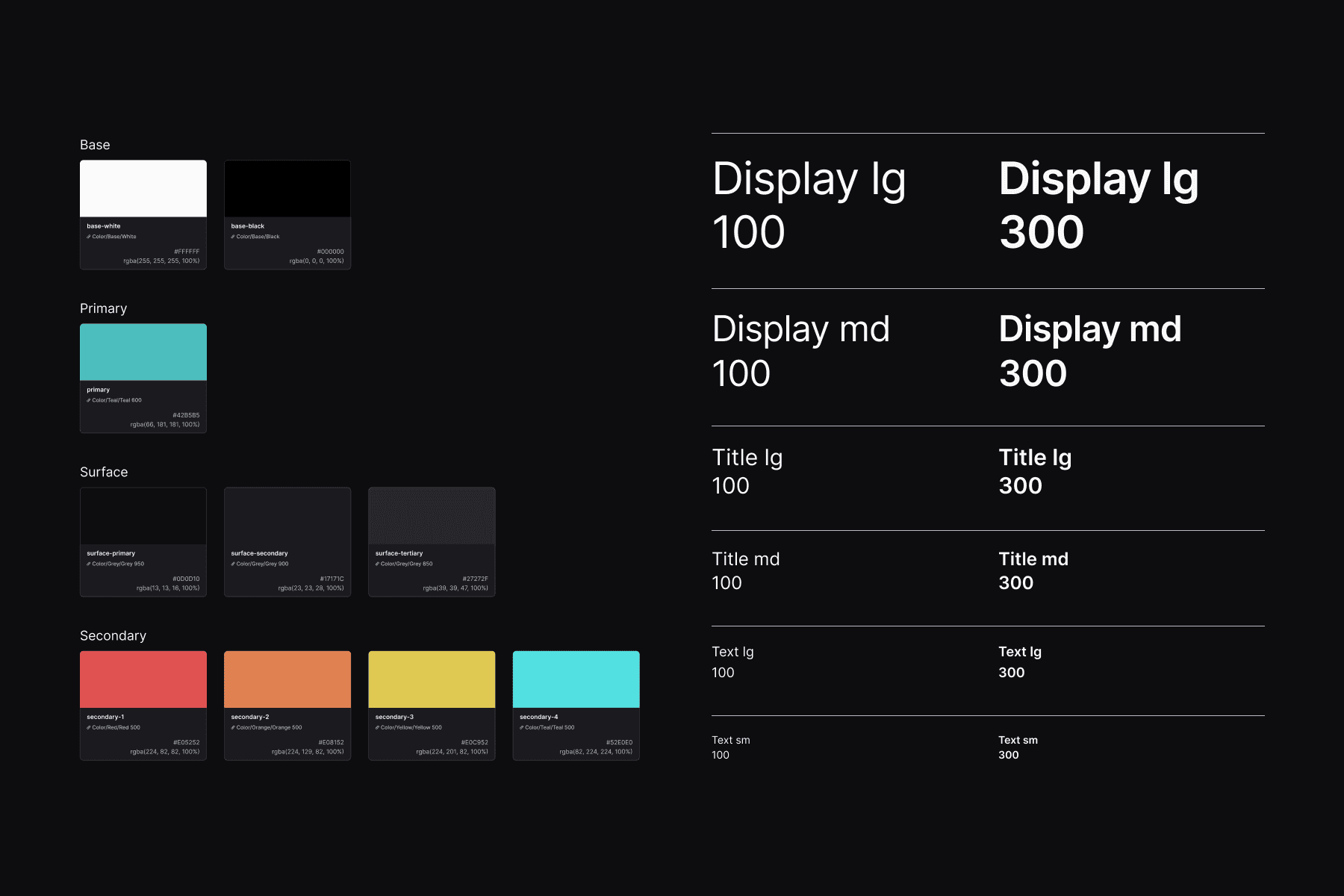Click the Base section heading
The width and height of the screenshot is (1344, 896).
coord(95,145)
